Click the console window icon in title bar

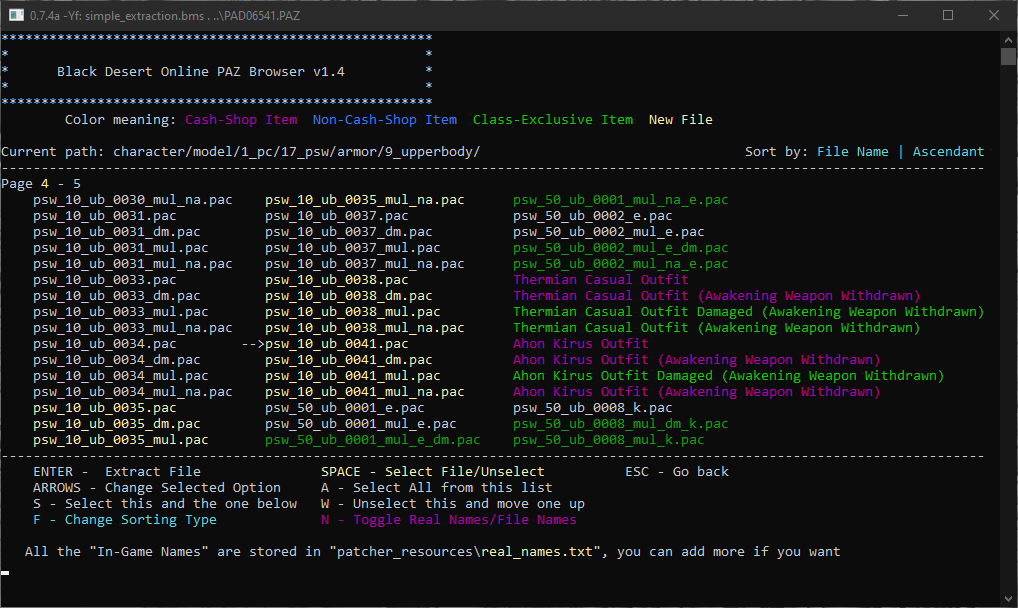click(x=16, y=15)
